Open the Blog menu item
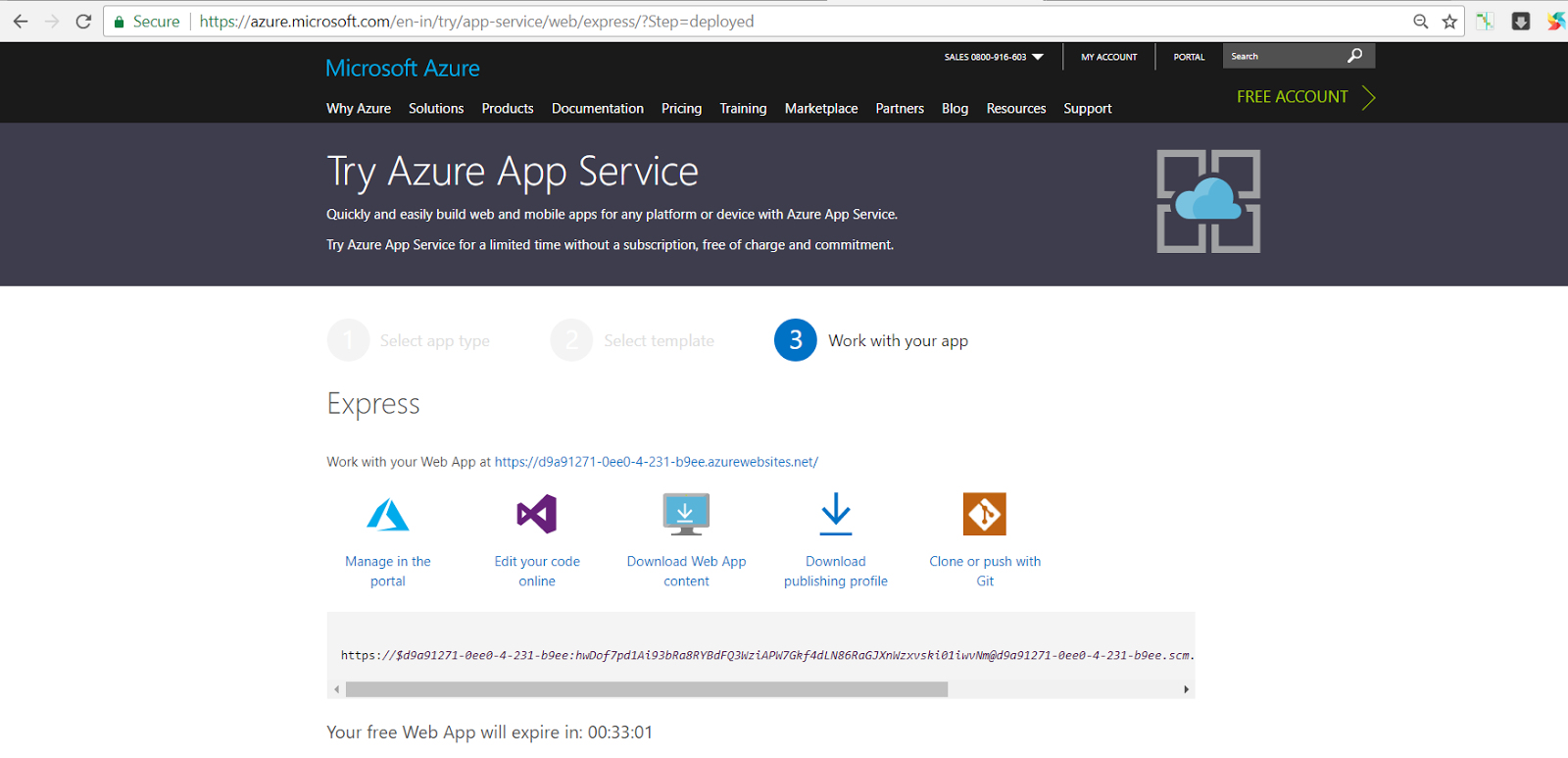The image size is (1568, 758). click(x=955, y=109)
